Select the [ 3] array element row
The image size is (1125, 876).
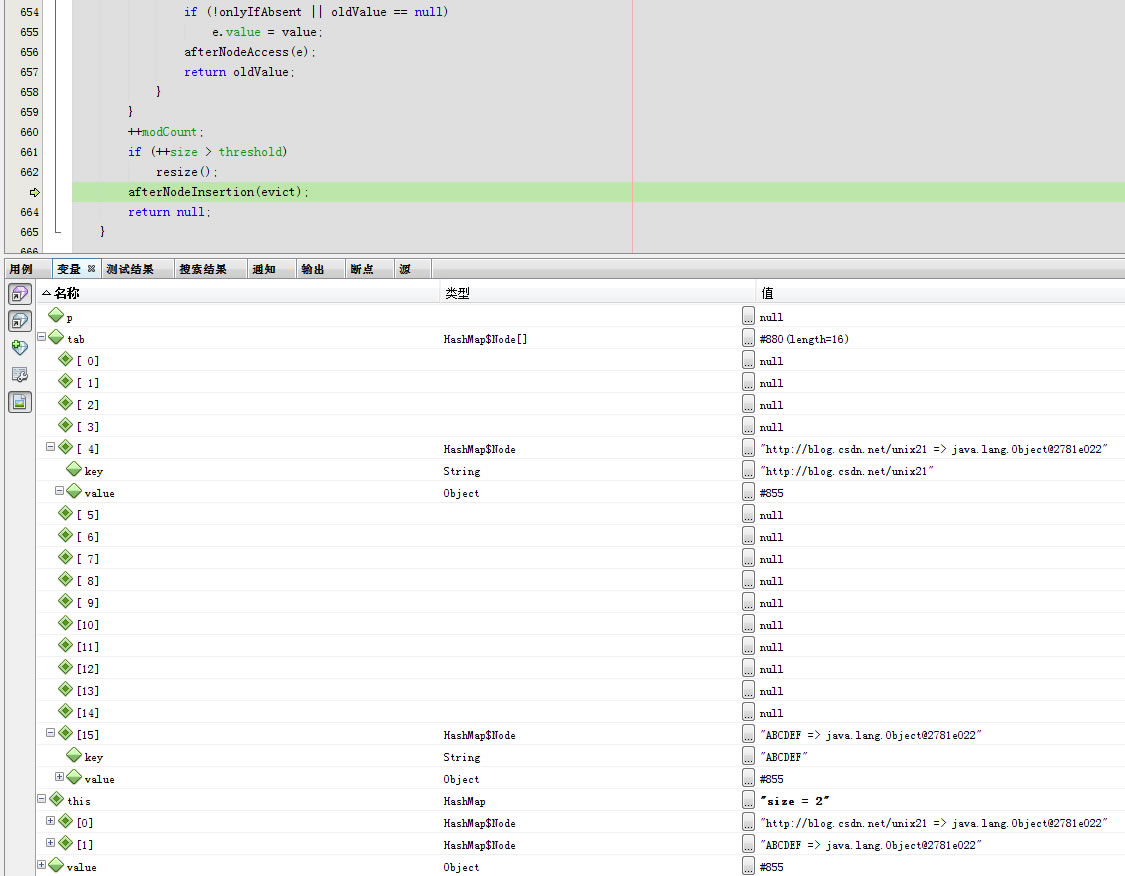[580, 426]
